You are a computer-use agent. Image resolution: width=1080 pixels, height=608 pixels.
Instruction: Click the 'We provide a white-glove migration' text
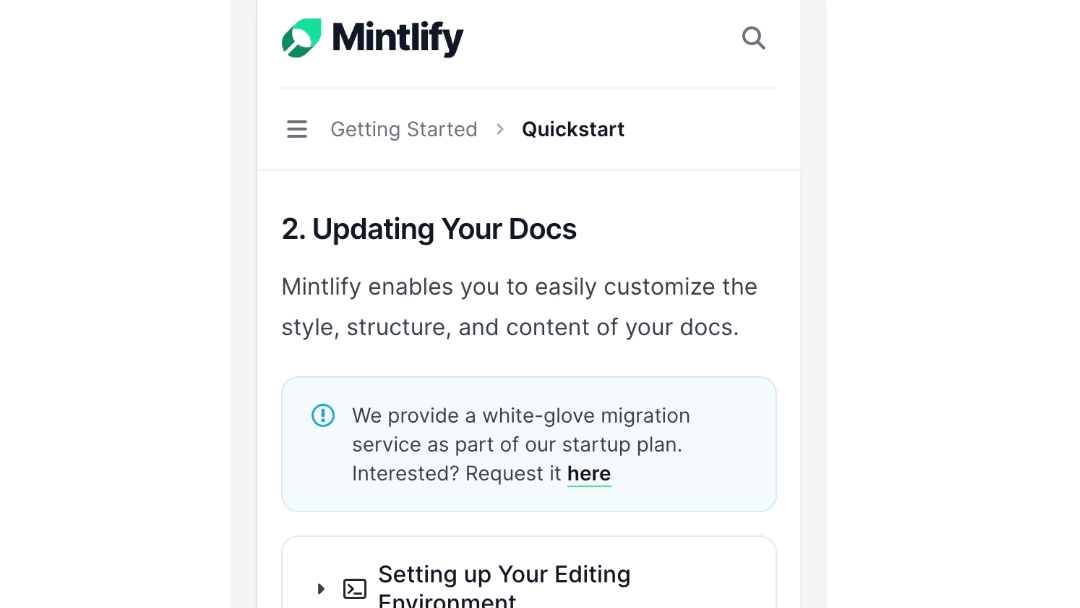pos(521,416)
